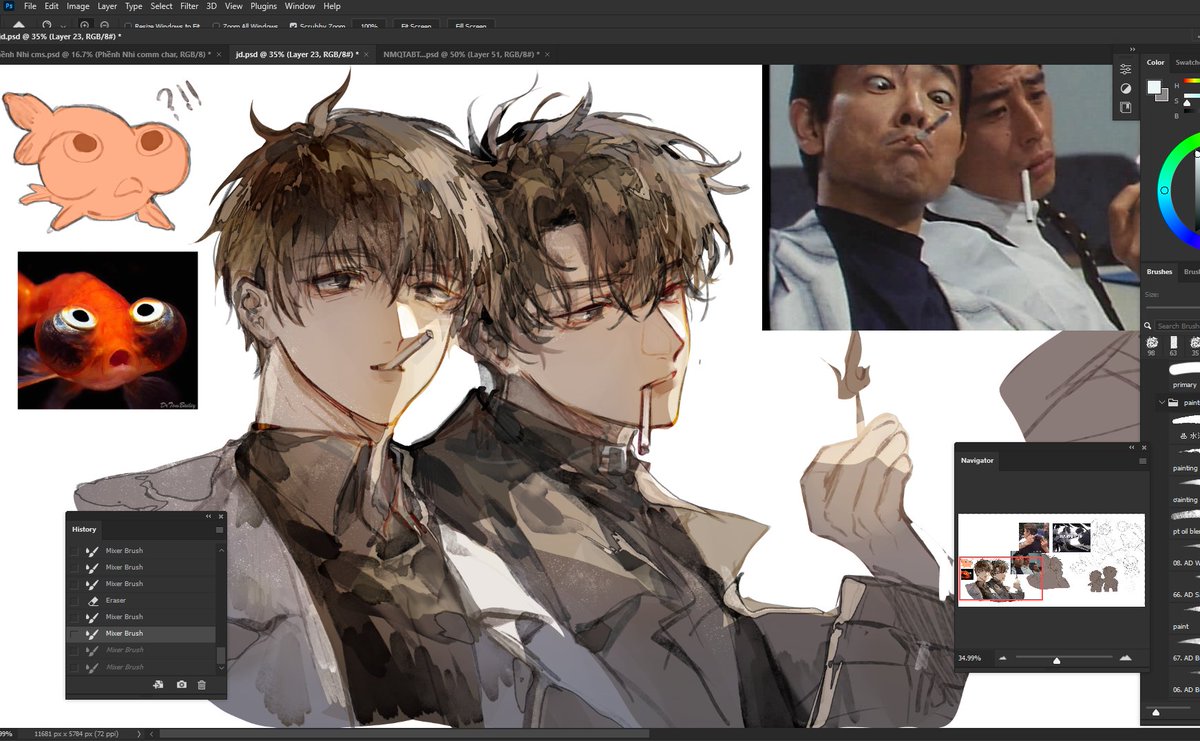This screenshot has height=741, width=1200.
Task: Collapse the Navigator panel with double arrows
Action: tap(1132, 447)
